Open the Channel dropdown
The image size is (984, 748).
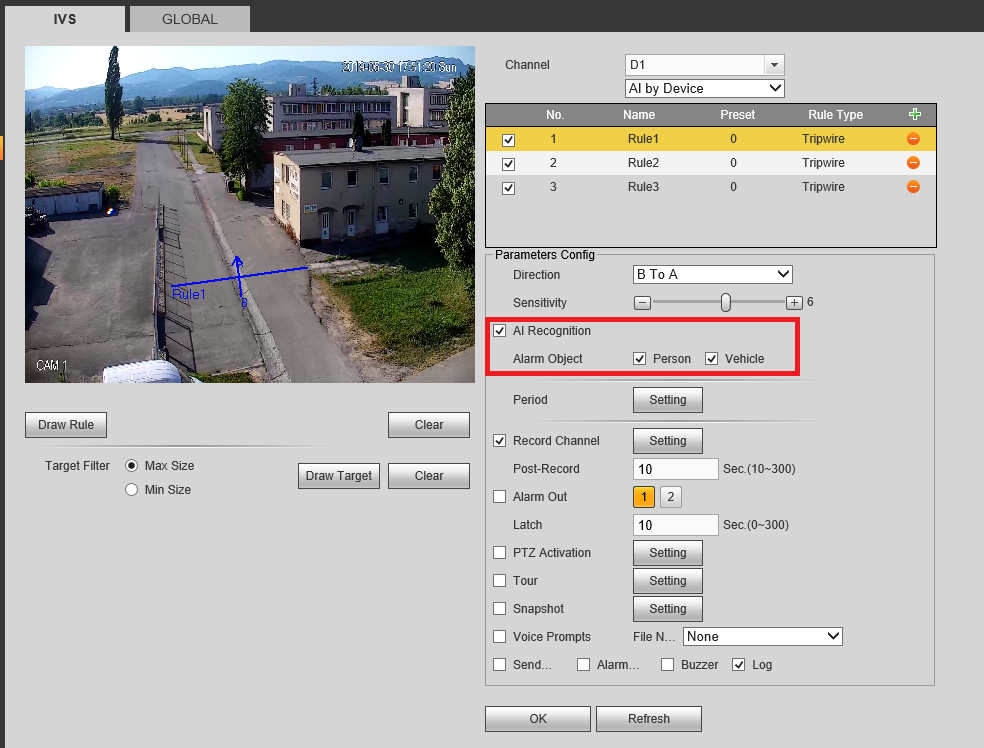tap(704, 65)
